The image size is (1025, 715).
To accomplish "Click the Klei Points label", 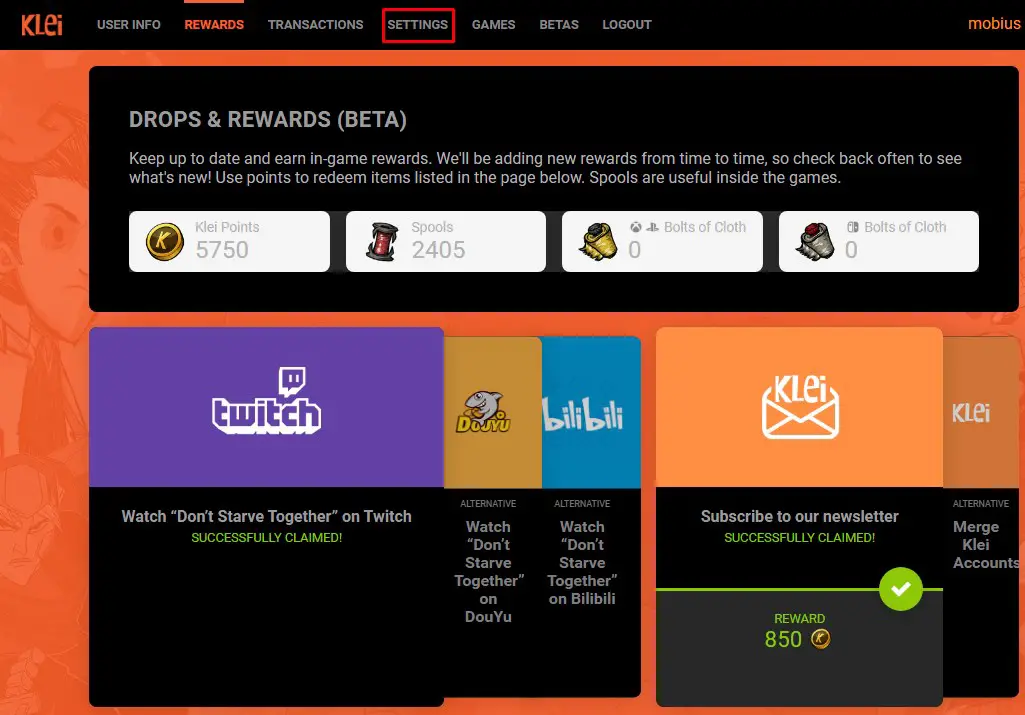I will coord(227,227).
